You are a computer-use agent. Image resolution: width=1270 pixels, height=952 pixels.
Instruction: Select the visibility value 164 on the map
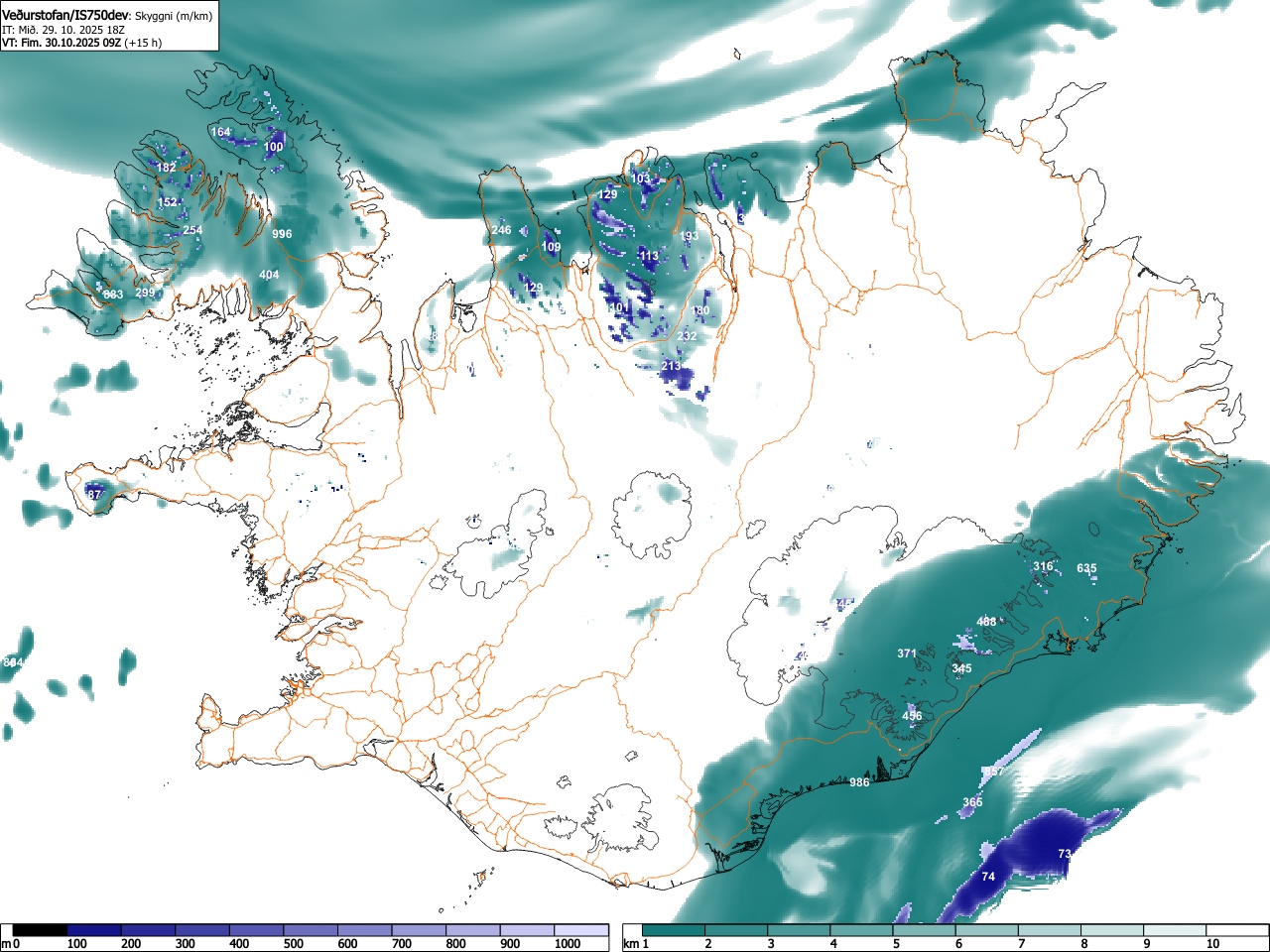[220, 132]
